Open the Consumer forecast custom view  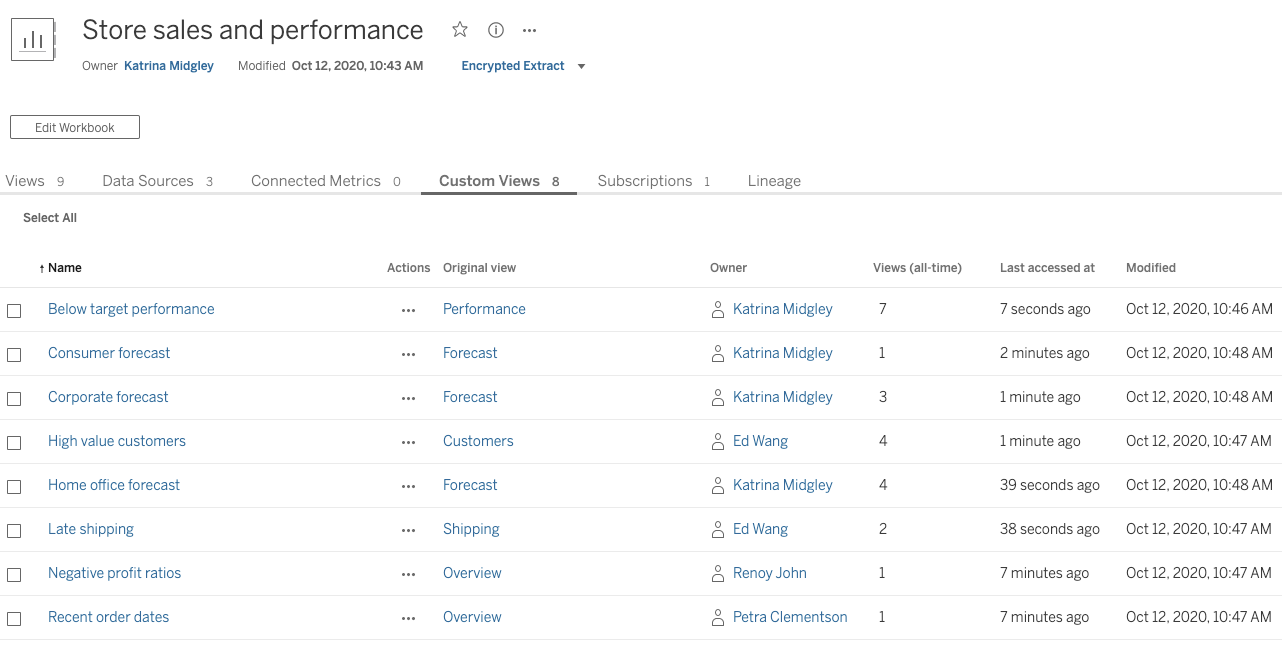point(109,353)
